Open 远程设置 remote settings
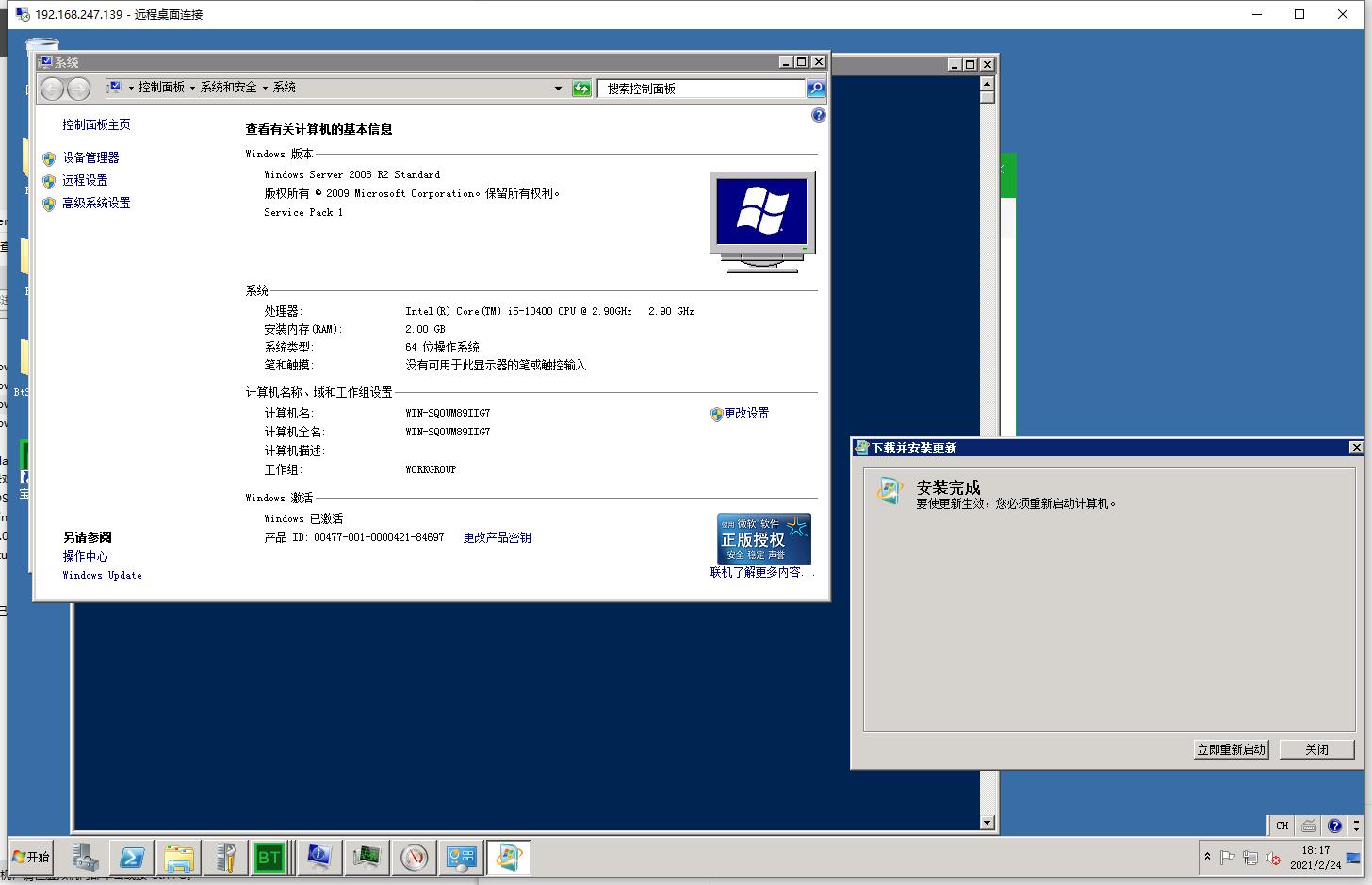 pyautogui.click(x=85, y=180)
